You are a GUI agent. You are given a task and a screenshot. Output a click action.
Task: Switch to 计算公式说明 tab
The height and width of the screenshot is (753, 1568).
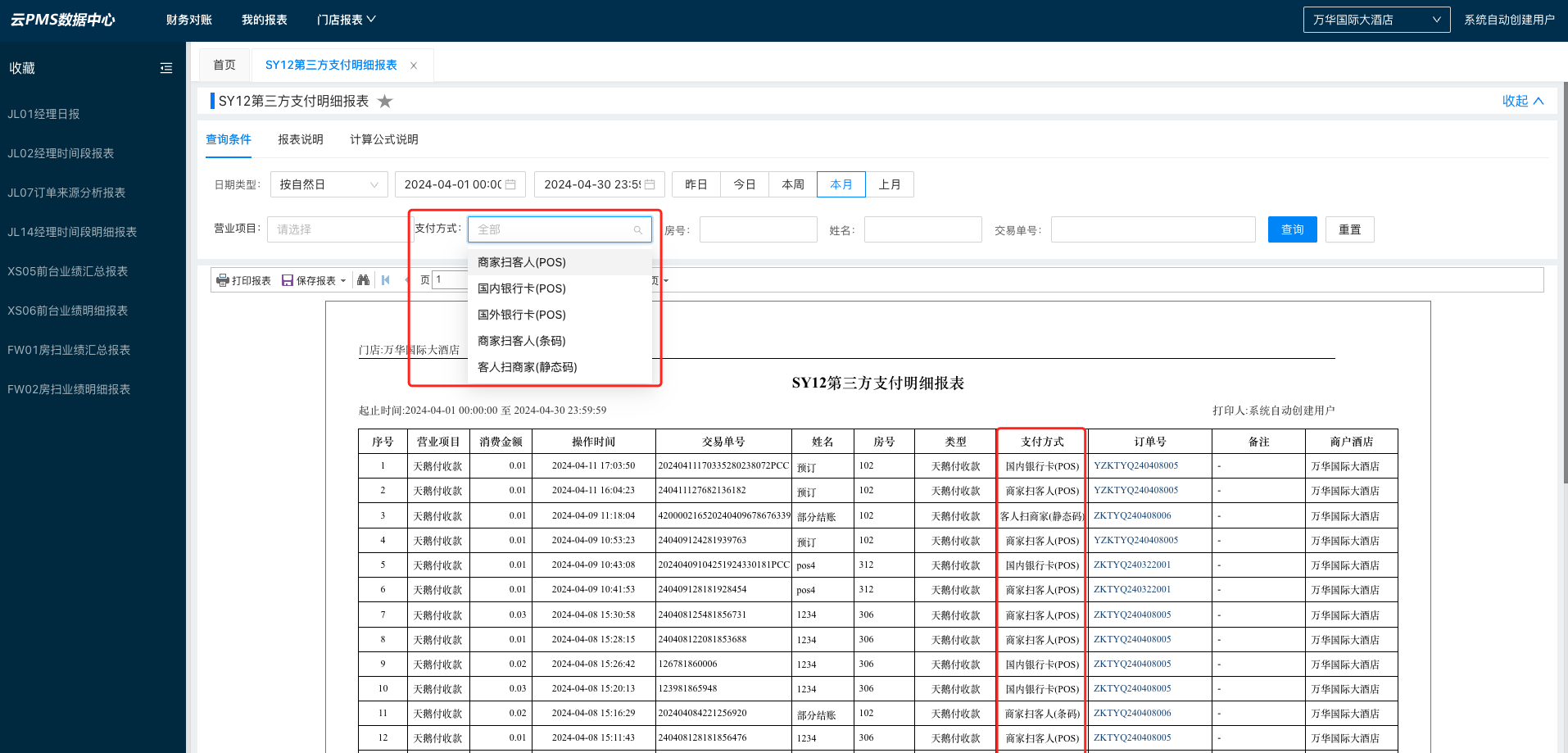tap(384, 139)
